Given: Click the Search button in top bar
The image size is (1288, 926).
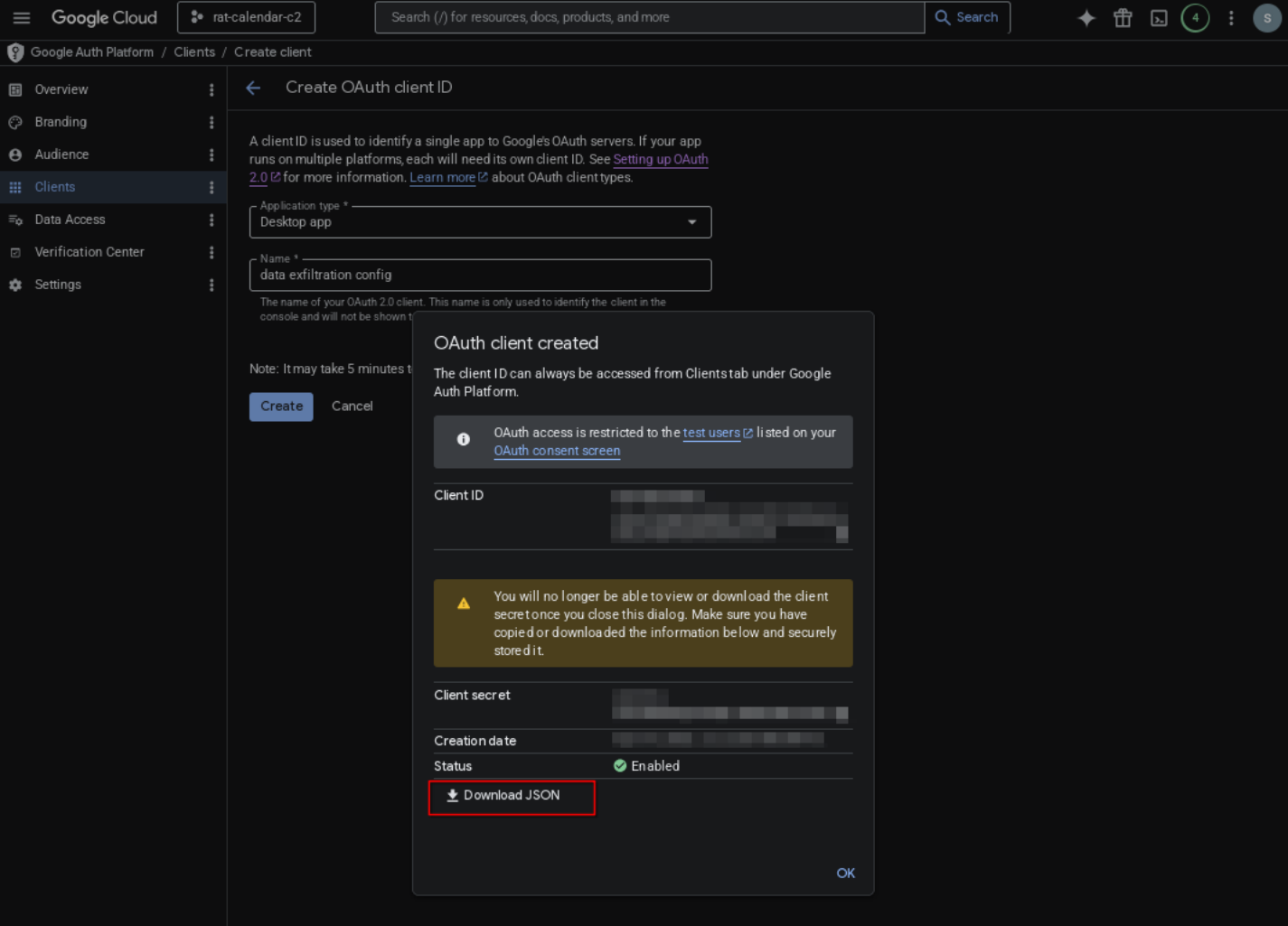Looking at the screenshot, I should click(x=967, y=17).
